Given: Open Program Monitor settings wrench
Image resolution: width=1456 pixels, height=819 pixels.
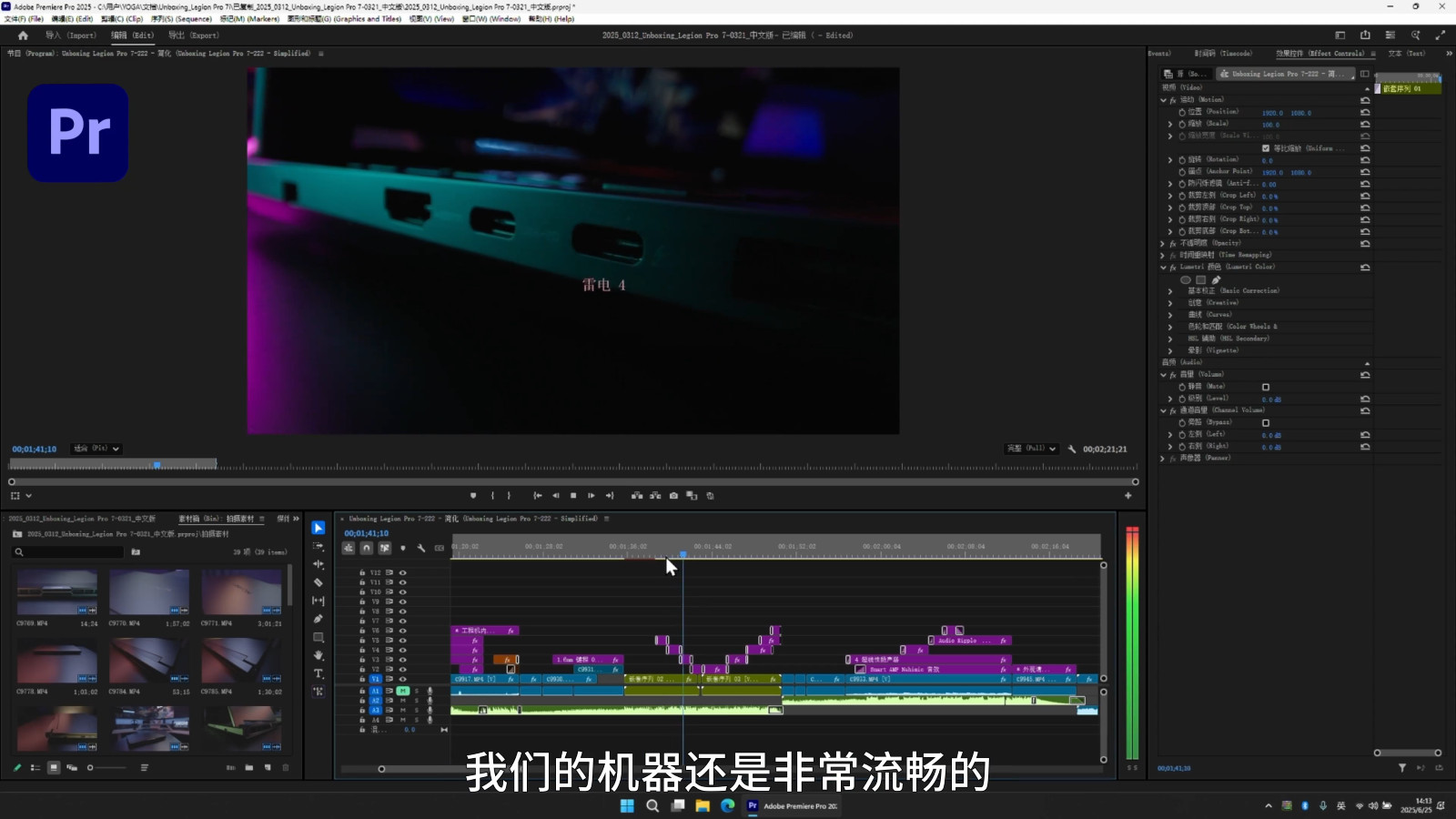Looking at the screenshot, I should click(1072, 449).
